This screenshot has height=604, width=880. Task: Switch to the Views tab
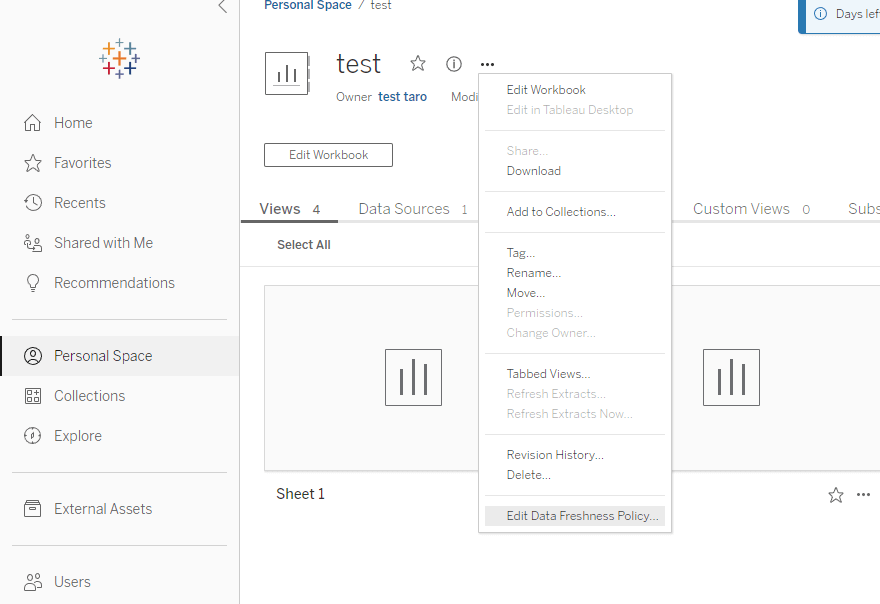coord(289,209)
